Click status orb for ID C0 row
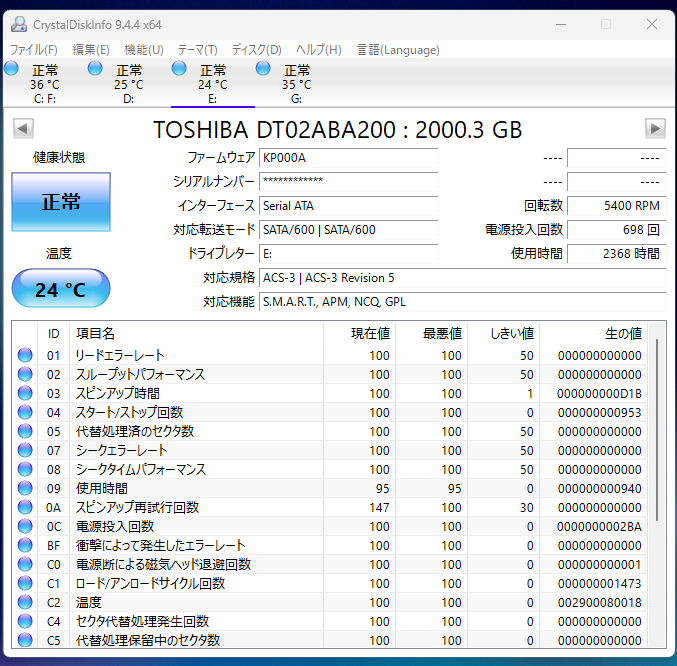This screenshot has width=677, height=666. [25, 564]
